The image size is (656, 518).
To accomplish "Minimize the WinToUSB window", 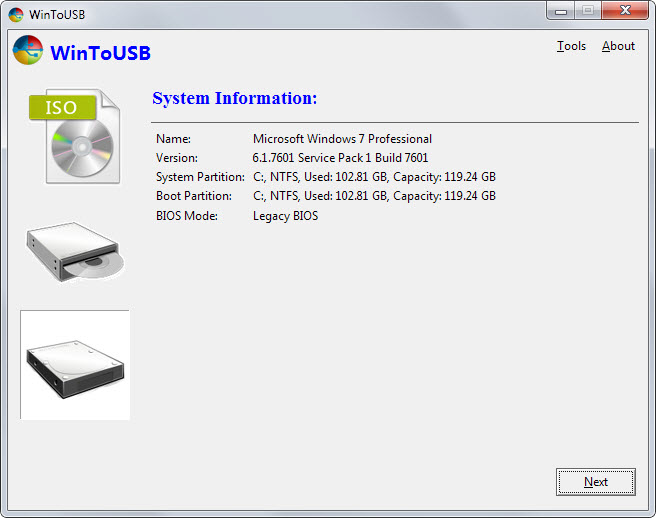I will point(561,11).
